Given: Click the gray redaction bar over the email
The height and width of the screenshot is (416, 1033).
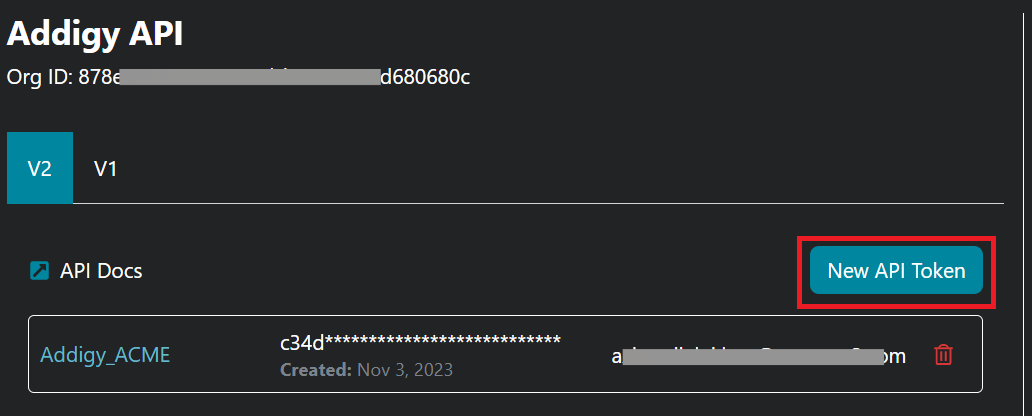Looking at the screenshot, I should click(x=752, y=356).
